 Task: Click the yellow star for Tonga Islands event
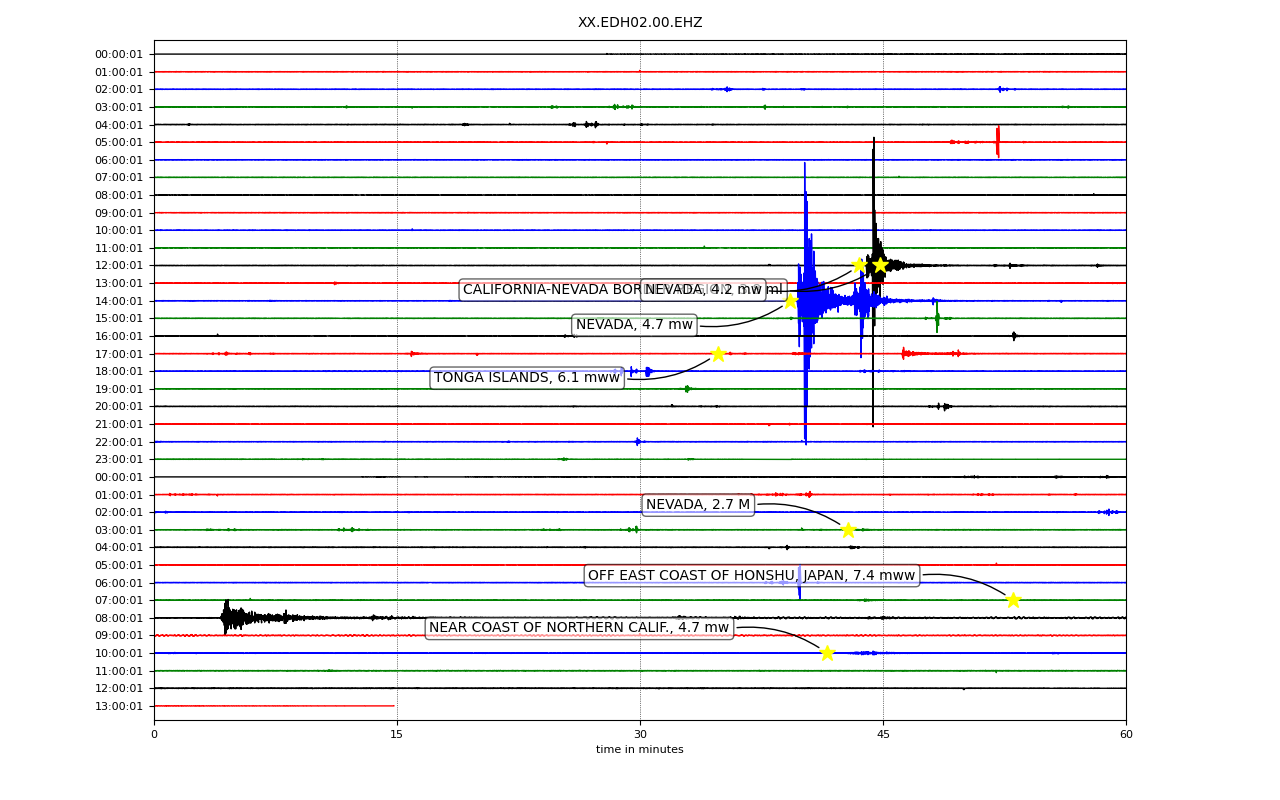point(718,354)
